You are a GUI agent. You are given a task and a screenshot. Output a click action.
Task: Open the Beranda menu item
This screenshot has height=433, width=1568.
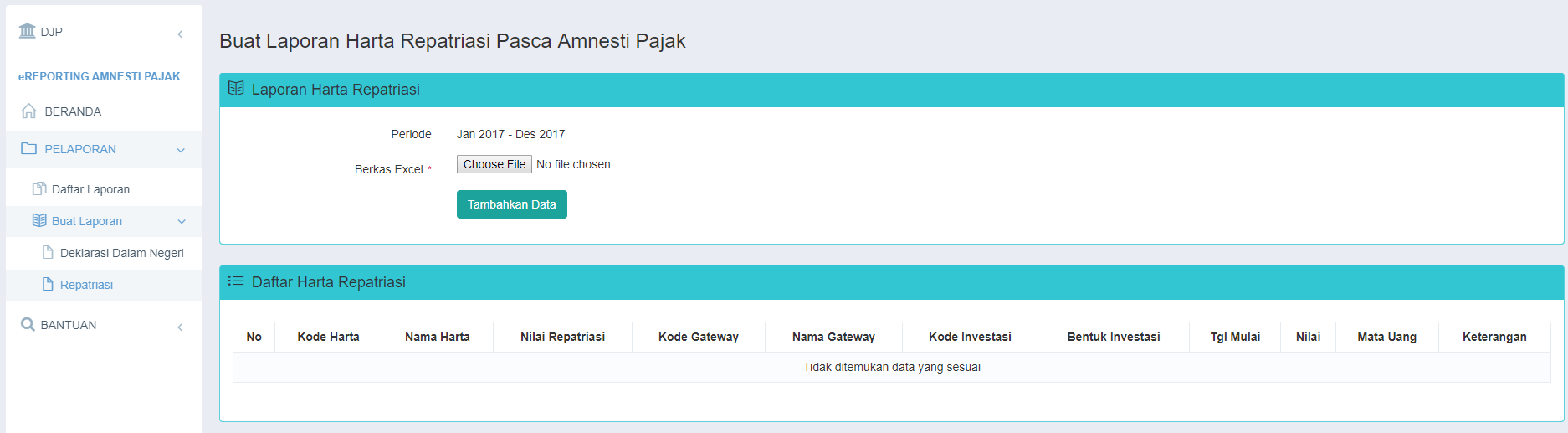[x=73, y=111]
